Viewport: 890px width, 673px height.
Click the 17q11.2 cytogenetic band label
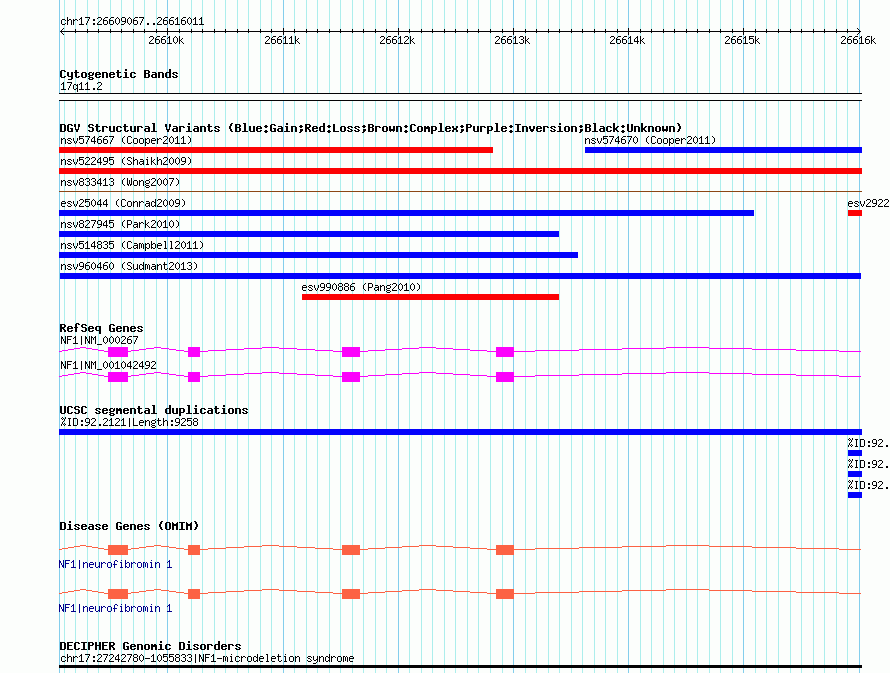81,86
